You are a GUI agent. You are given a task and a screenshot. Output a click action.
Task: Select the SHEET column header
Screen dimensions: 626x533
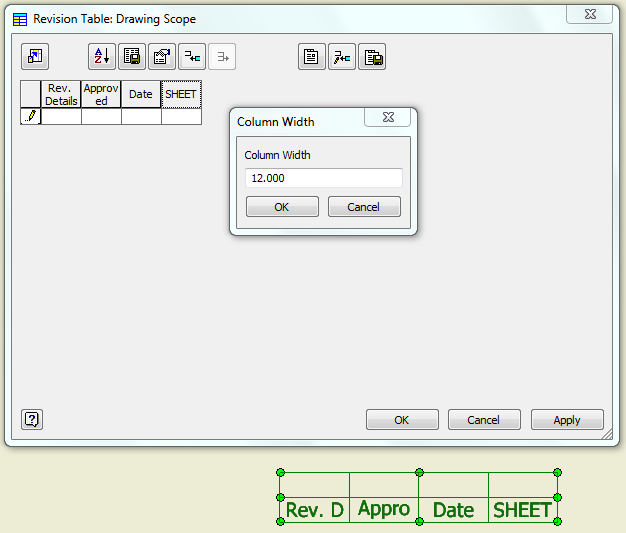[x=181, y=94]
